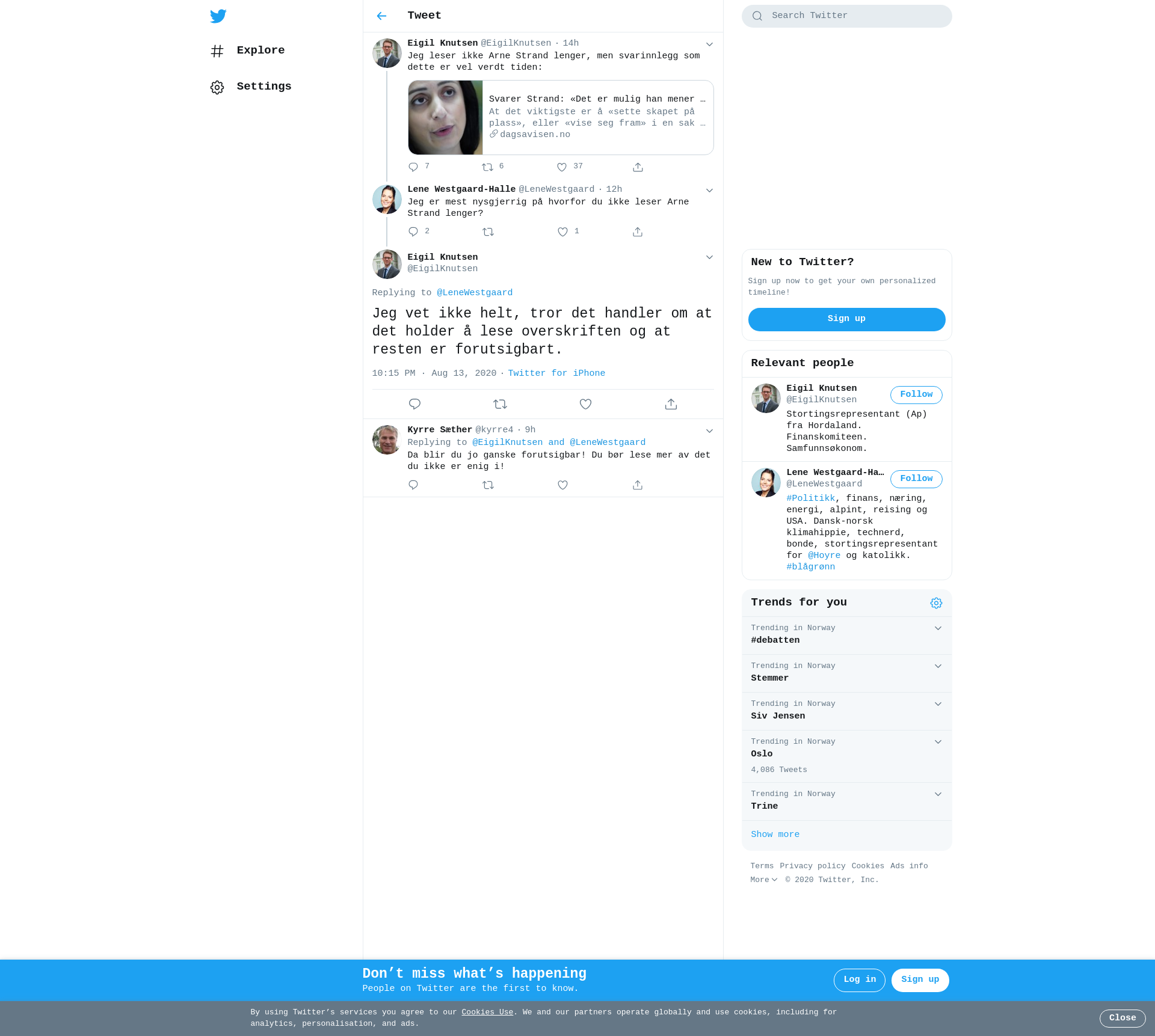Screen dimensions: 1155x1036
Task: Open chevron menu for #debatten trend
Action: tap(938, 628)
